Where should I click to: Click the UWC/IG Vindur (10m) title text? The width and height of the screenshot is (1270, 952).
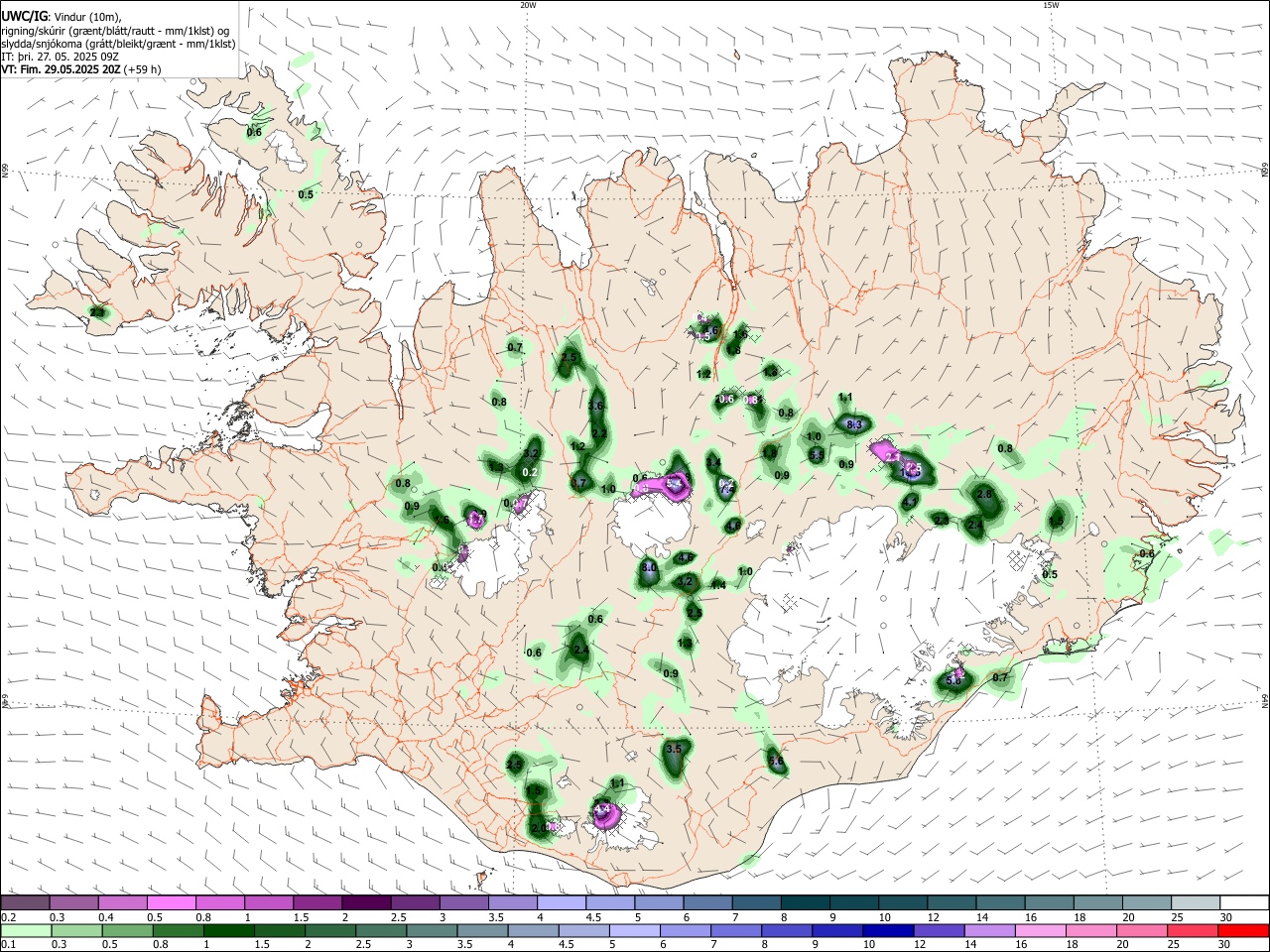coord(62,17)
